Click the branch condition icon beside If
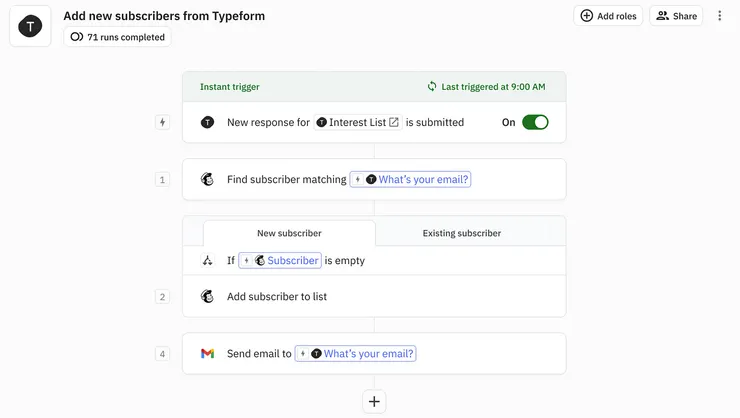The width and height of the screenshot is (740, 418). 207,261
